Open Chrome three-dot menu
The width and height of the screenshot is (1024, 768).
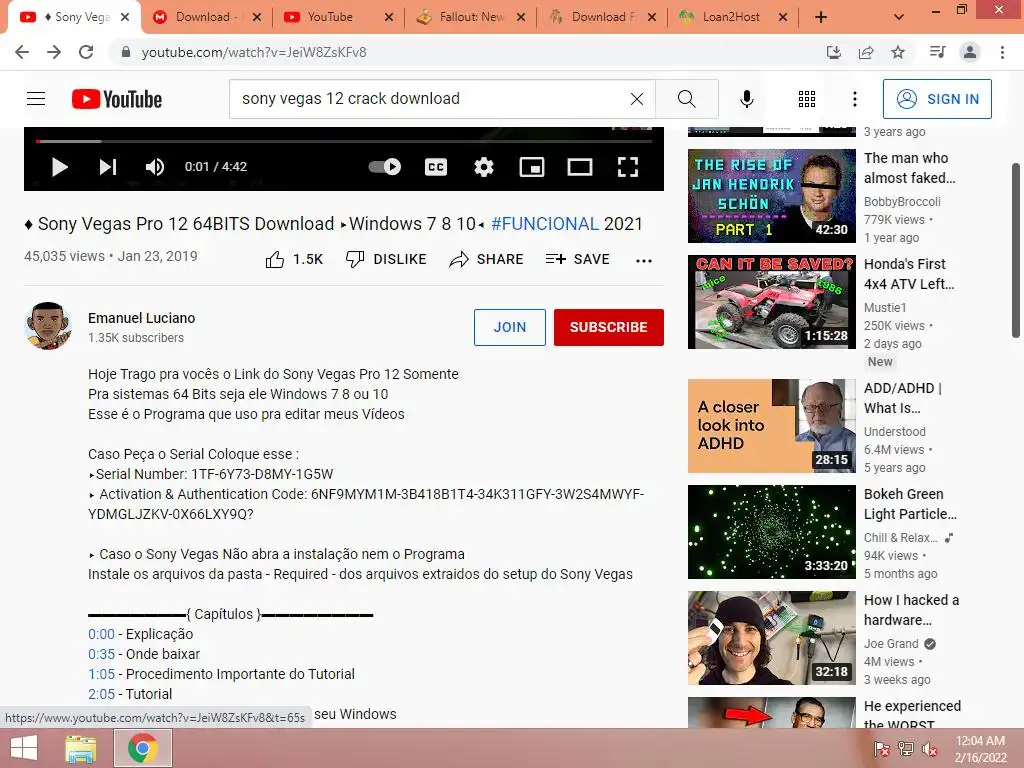pos(1002,52)
